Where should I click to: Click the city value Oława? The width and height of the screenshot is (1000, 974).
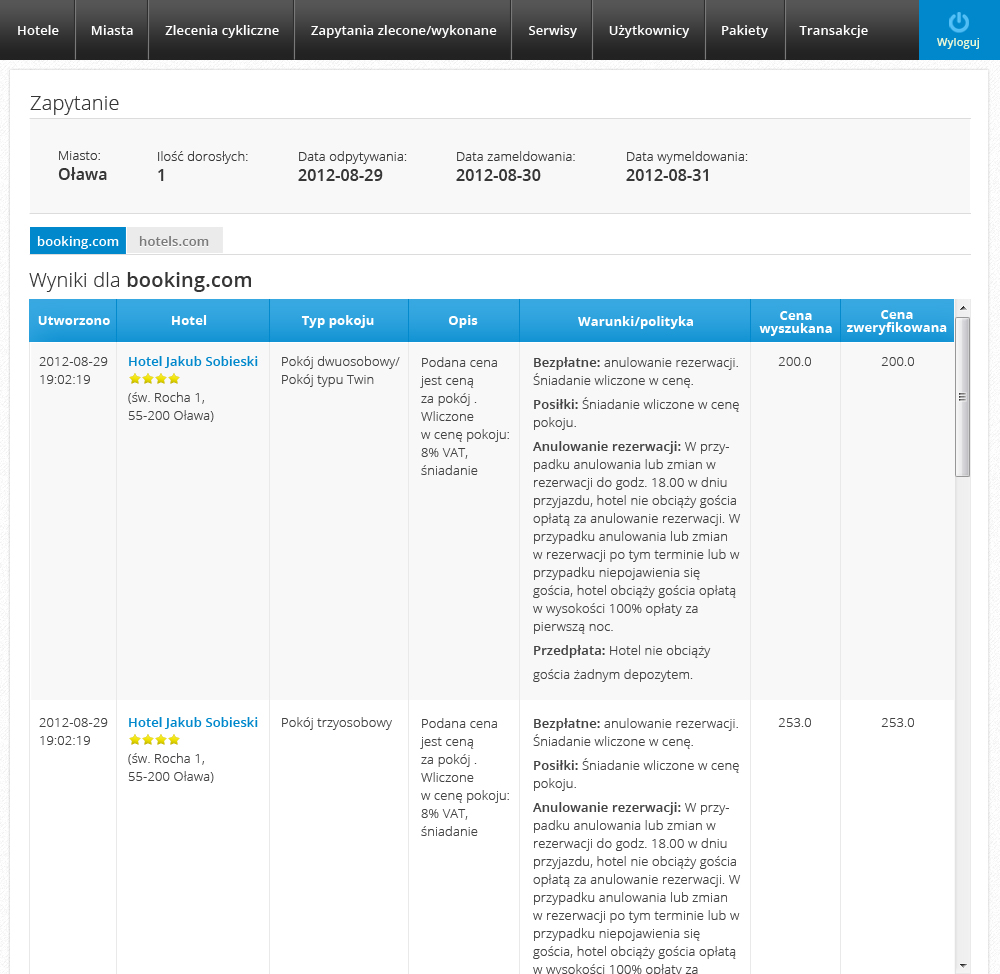tap(82, 174)
